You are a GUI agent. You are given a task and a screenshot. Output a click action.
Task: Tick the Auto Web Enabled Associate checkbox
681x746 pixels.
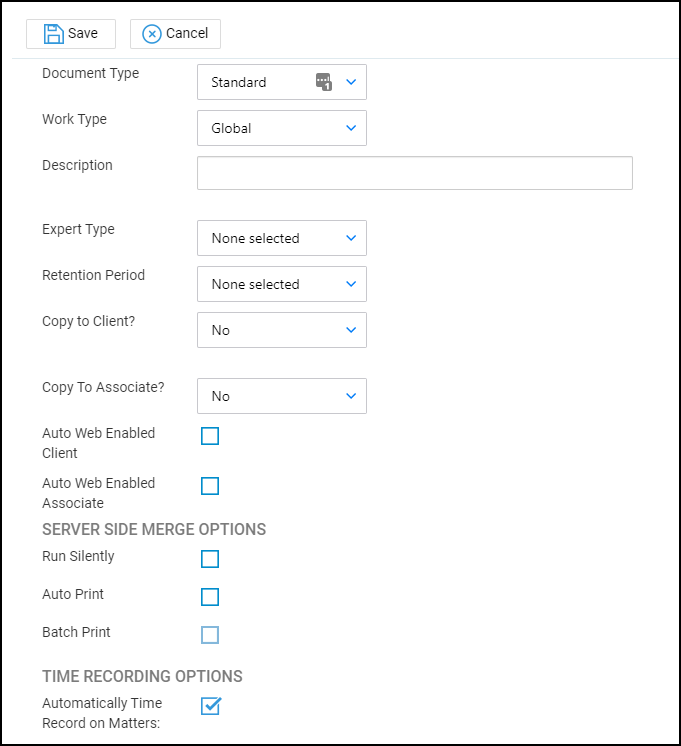tap(210, 486)
